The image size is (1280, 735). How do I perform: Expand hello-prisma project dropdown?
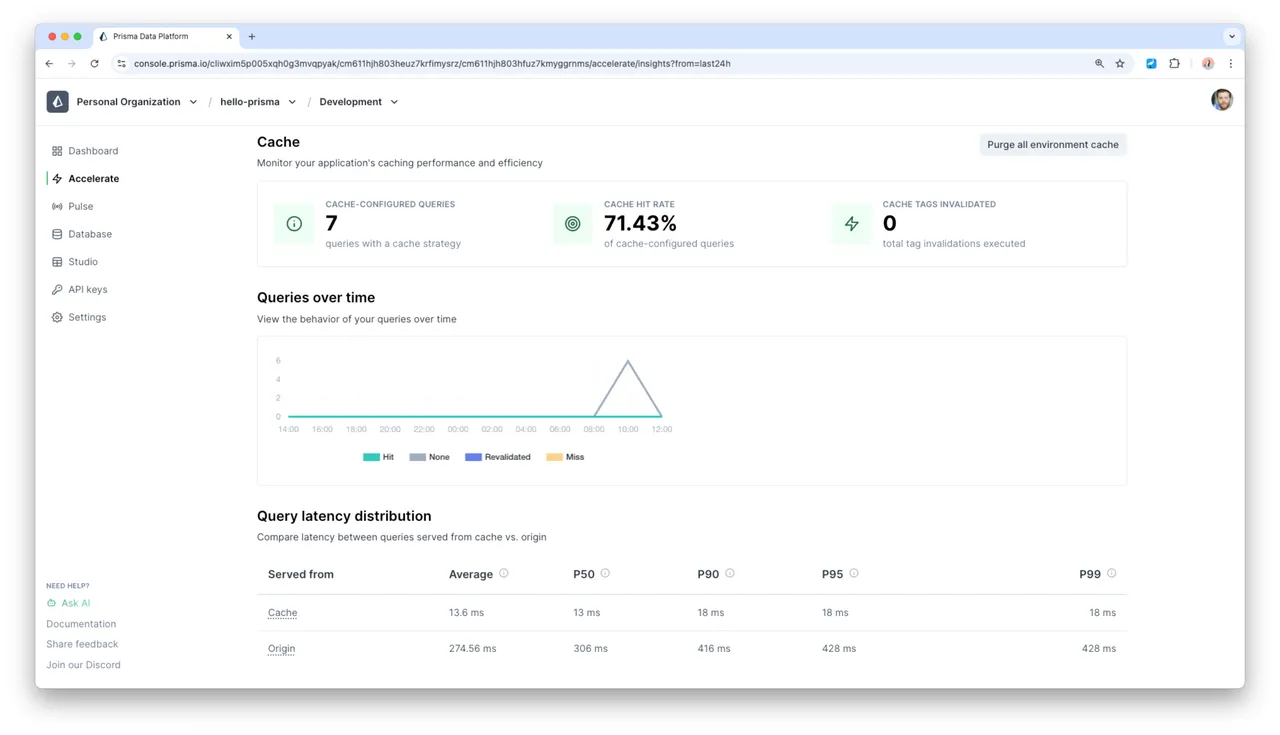tap(258, 102)
